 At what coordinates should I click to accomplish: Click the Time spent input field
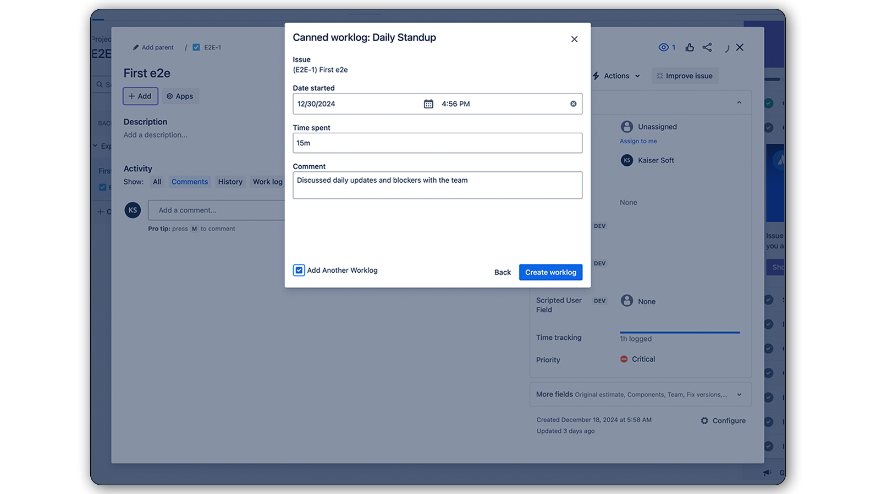437,143
